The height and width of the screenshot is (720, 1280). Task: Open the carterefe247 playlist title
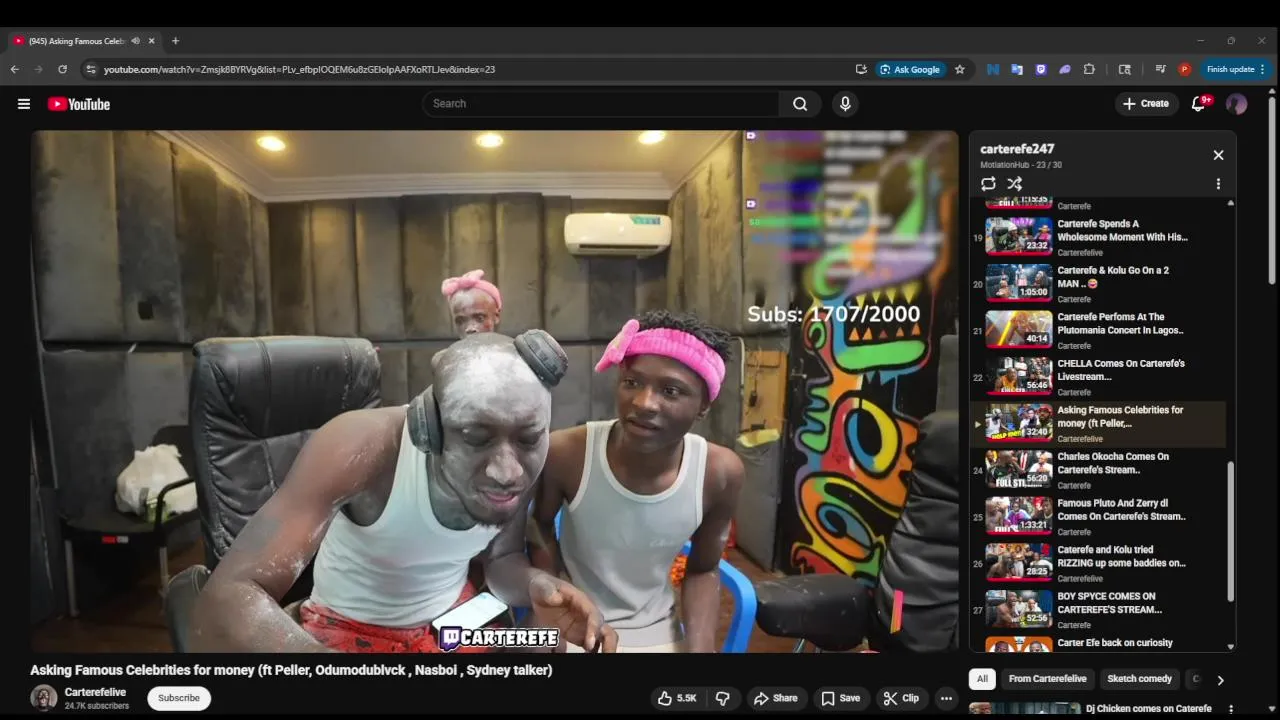[1017, 149]
